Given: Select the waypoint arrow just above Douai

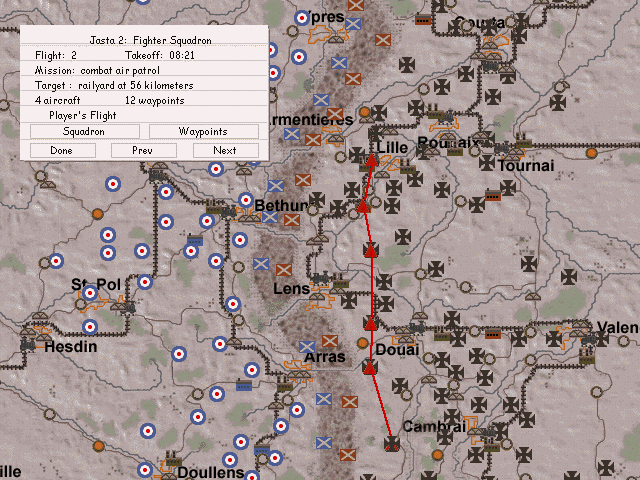Looking at the screenshot, I should (370, 323).
